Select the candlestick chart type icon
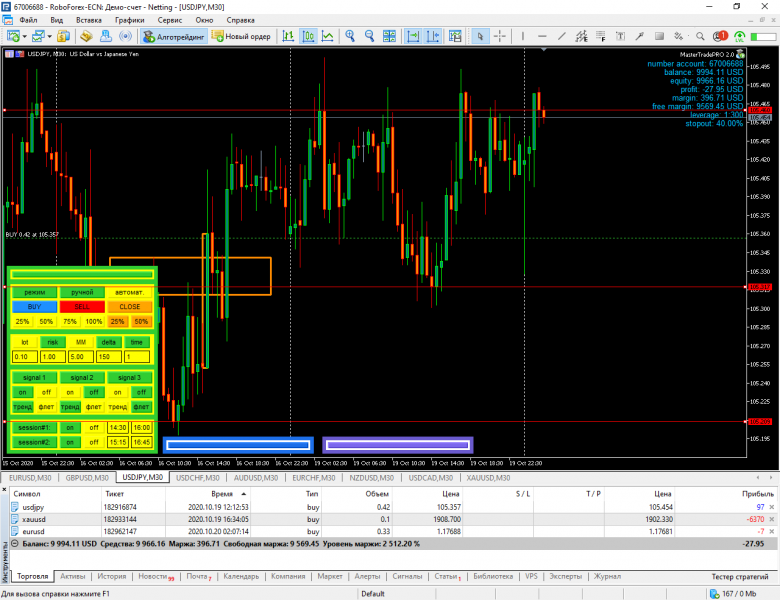The width and height of the screenshot is (780, 600). [308, 36]
